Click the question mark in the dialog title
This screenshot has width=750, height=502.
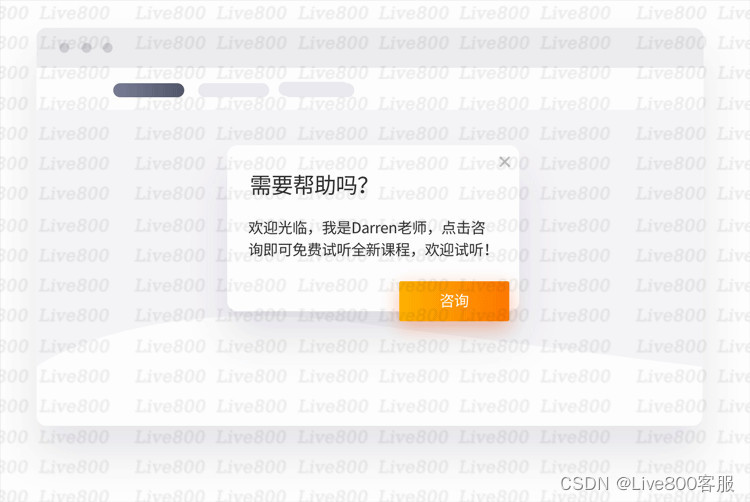[363, 185]
